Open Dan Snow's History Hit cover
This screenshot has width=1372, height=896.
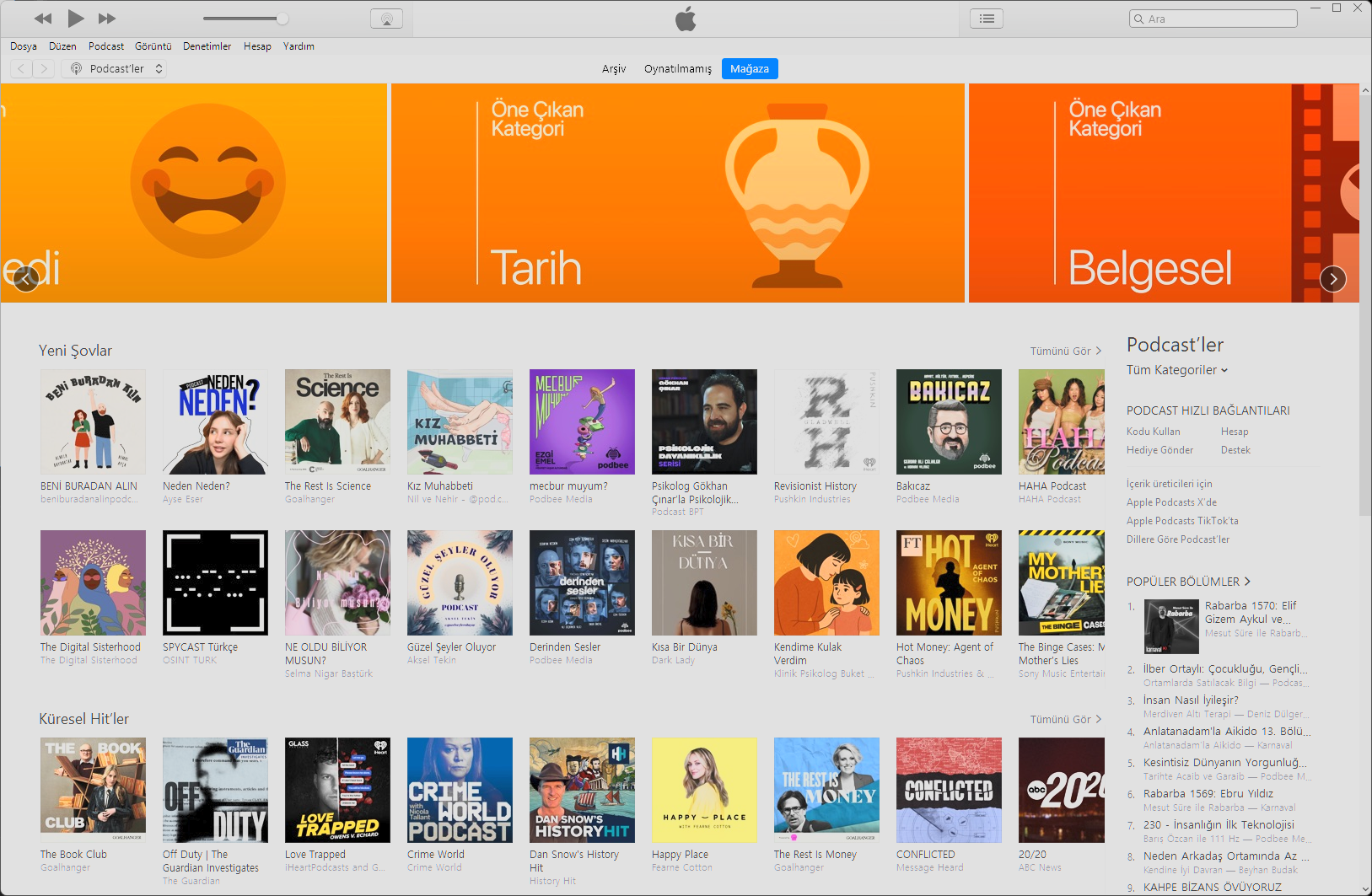582,790
